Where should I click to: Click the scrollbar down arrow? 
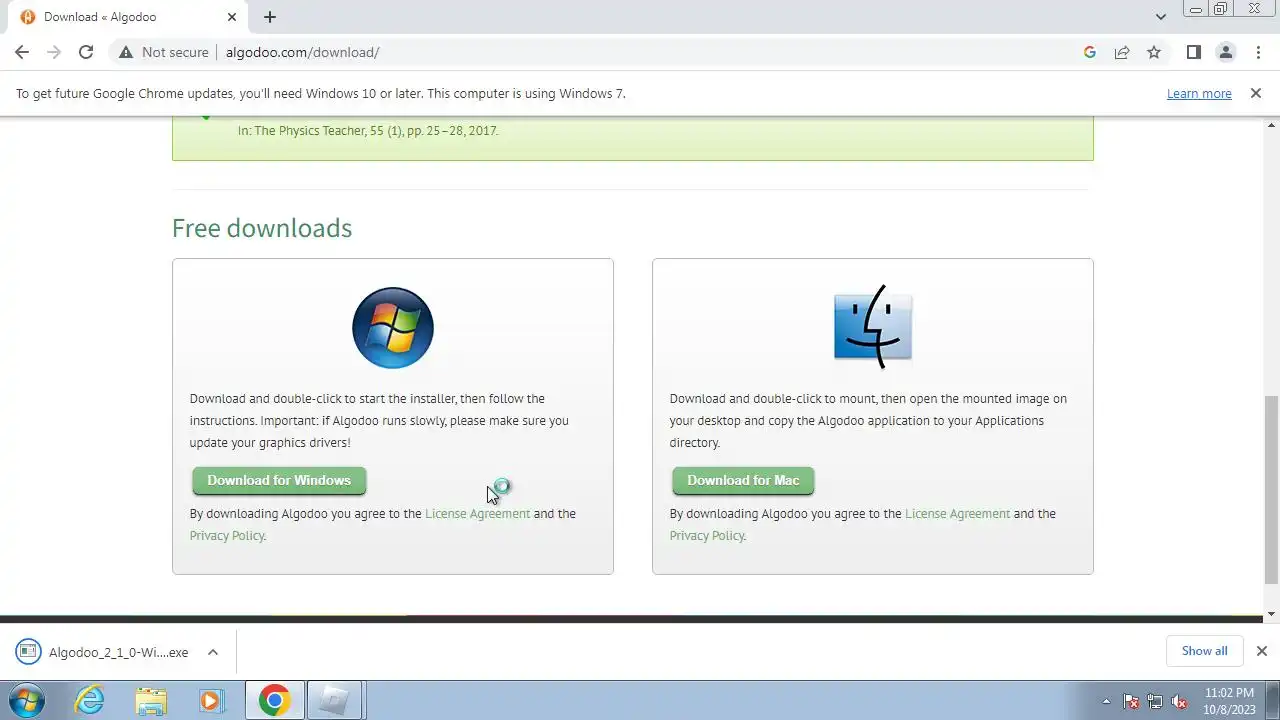[1271, 613]
